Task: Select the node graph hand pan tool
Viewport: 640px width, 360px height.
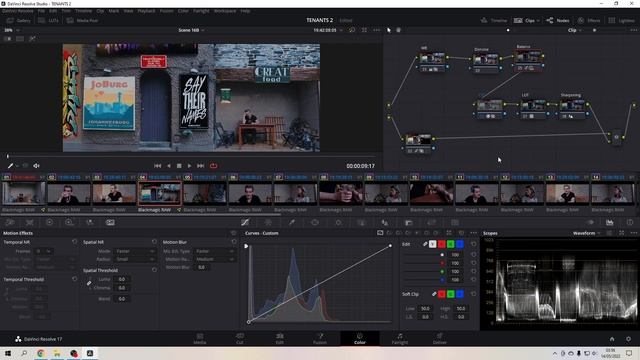Action: (399, 30)
